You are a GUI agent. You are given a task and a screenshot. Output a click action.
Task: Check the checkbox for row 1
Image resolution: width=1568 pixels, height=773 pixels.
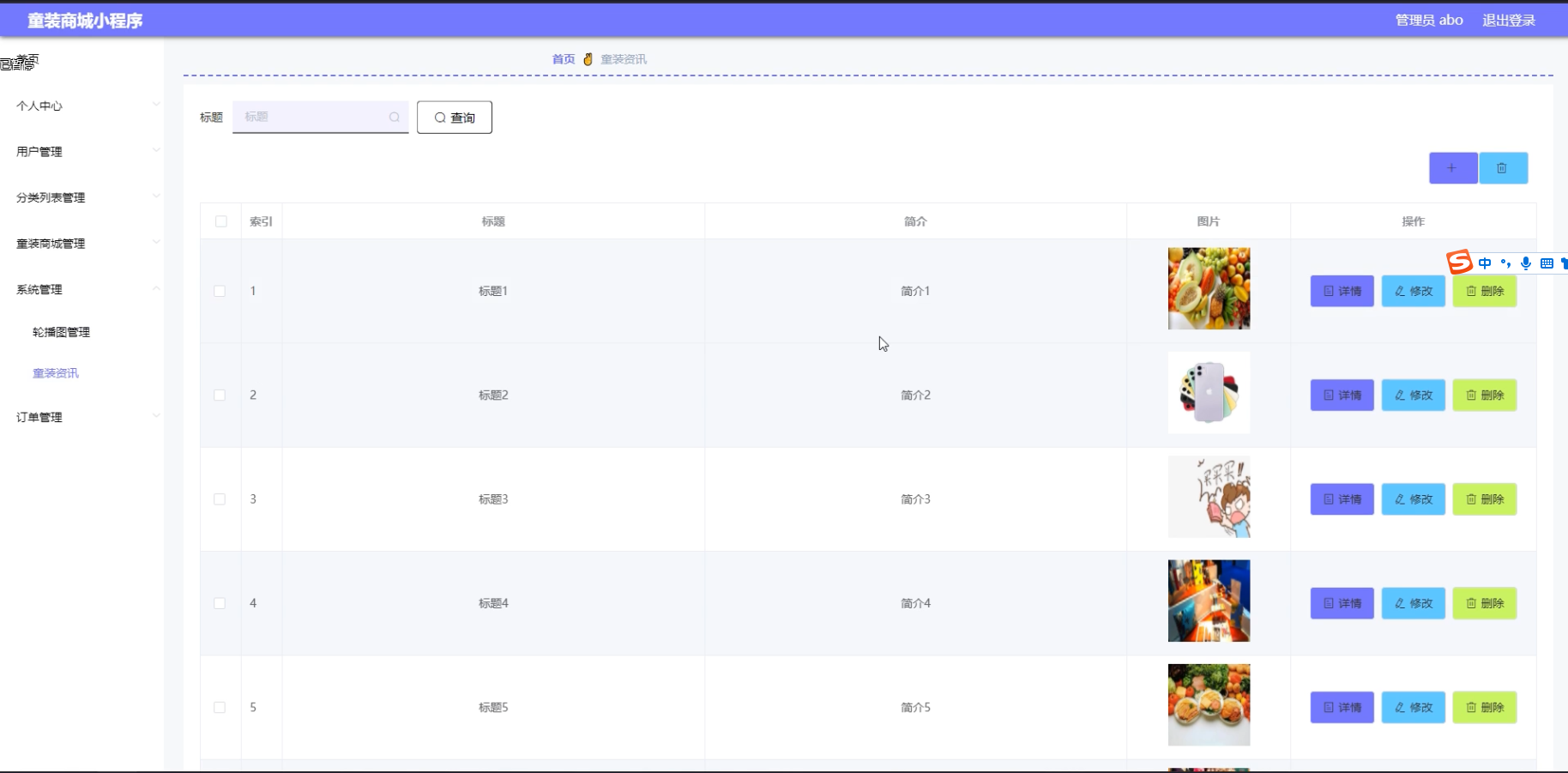pos(220,291)
